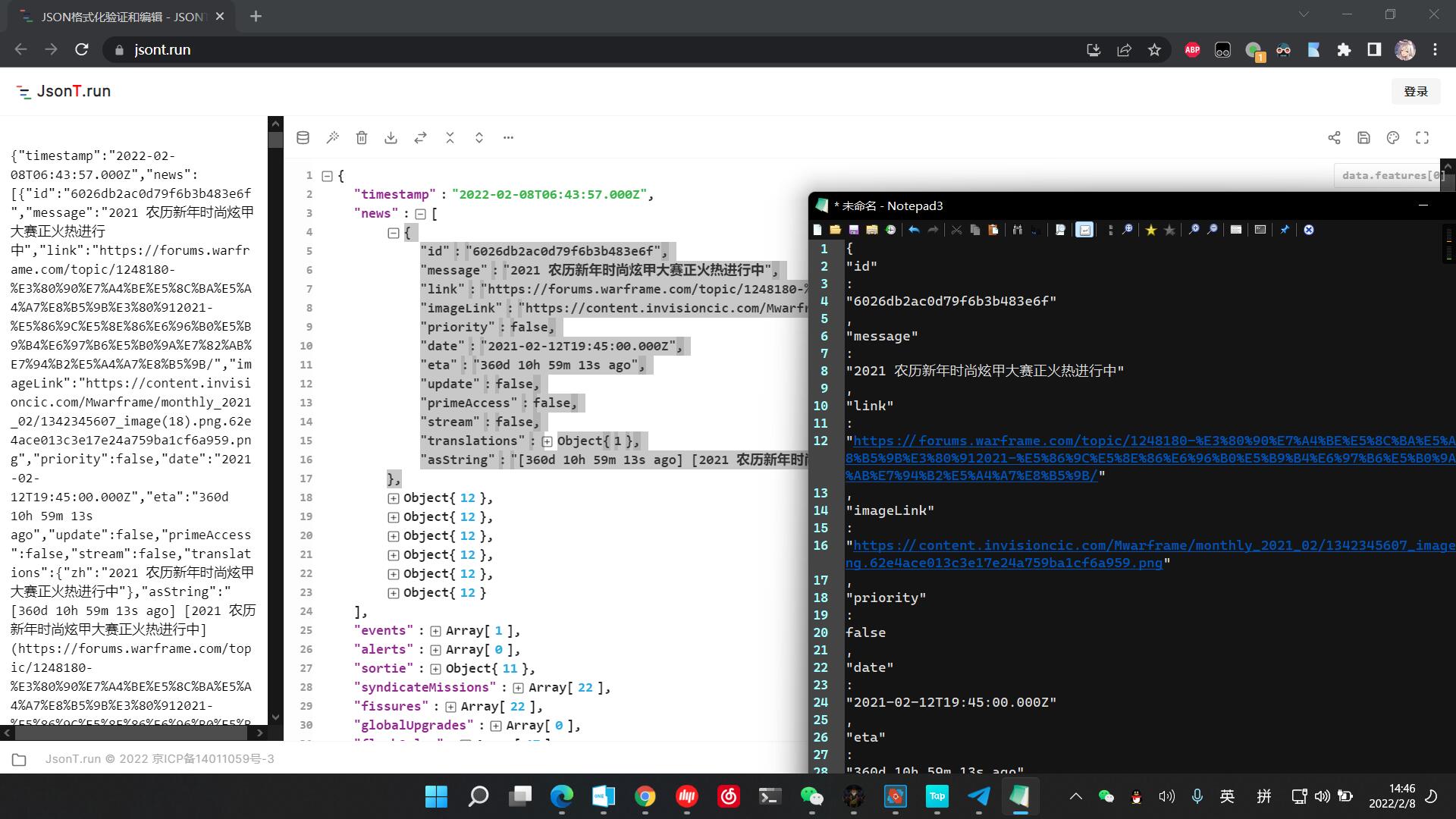Image resolution: width=1456 pixels, height=819 pixels.
Task: Toggle the theme palette icon in JsonT
Action: [1392, 137]
